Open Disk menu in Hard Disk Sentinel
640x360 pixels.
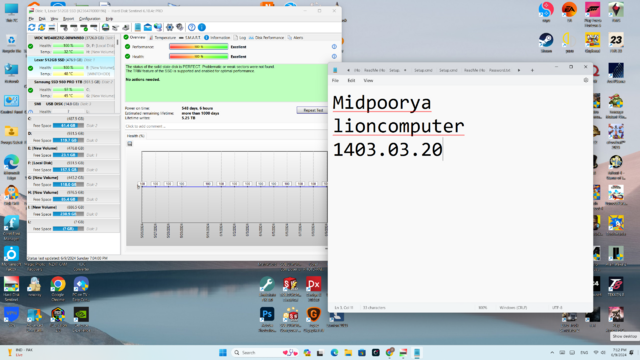(x=42, y=19)
